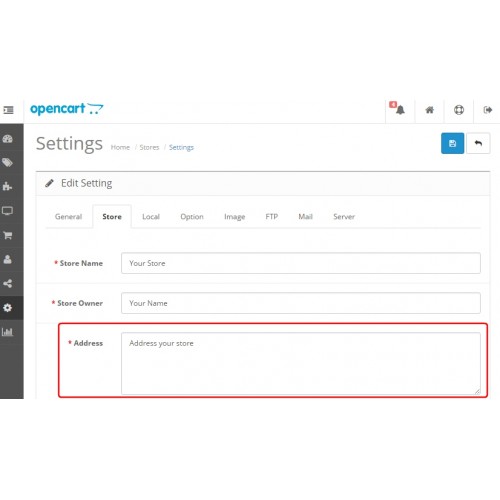Open Sales via sidebar cart icon
The image size is (500, 500).
tap(7, 235)
